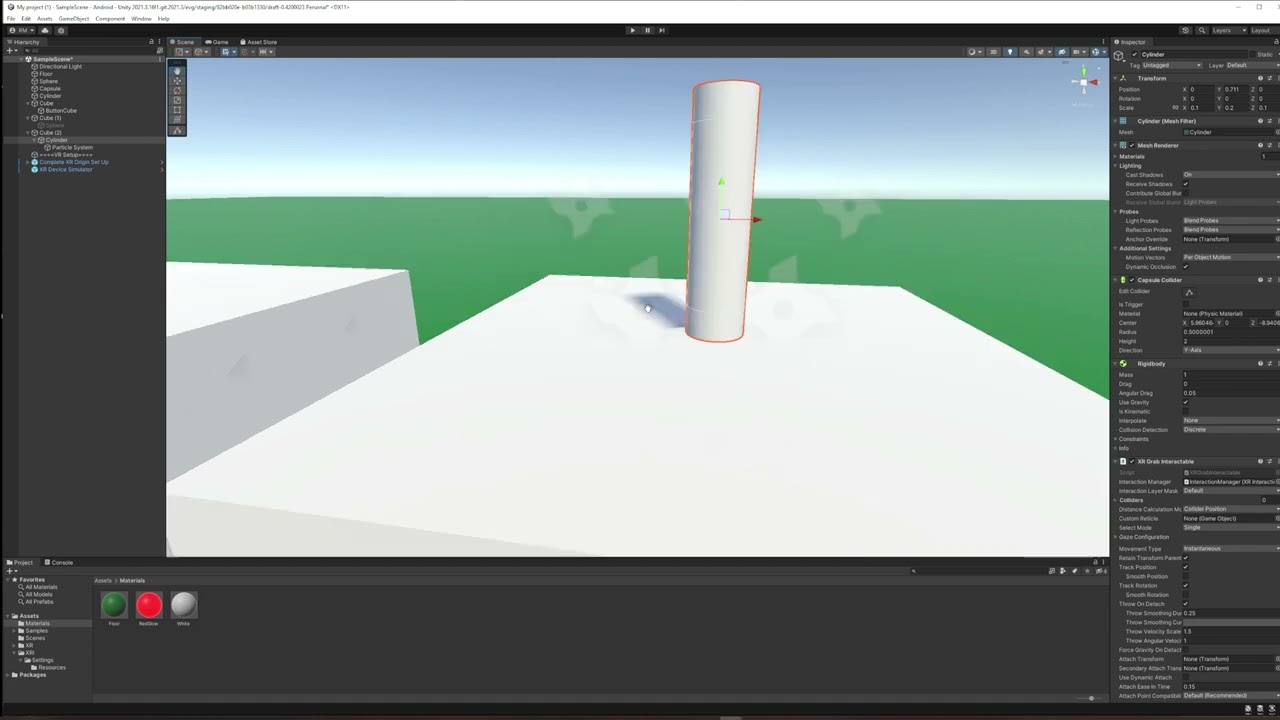Click the Mass input field
This screenshot has width=1280, height=720.
(1231, 375)
